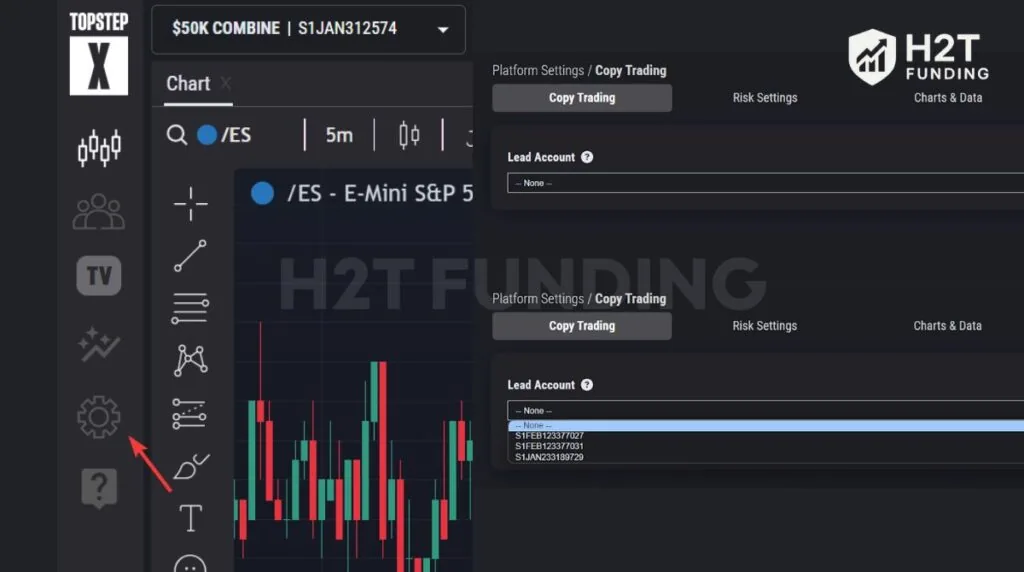The image size is (1024, 572).
Task: Click upper Platform Settings breadcrumb
Action: pos(538,71)
